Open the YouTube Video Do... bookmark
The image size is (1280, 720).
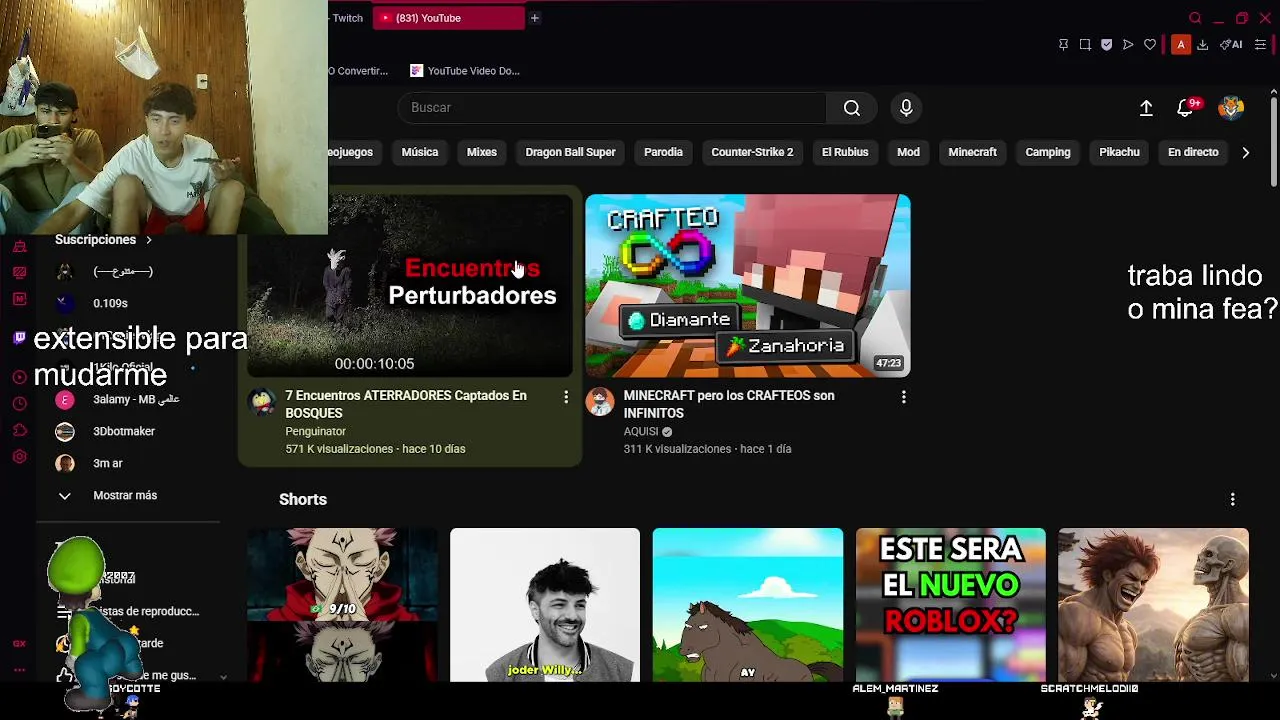coord(465,71)
